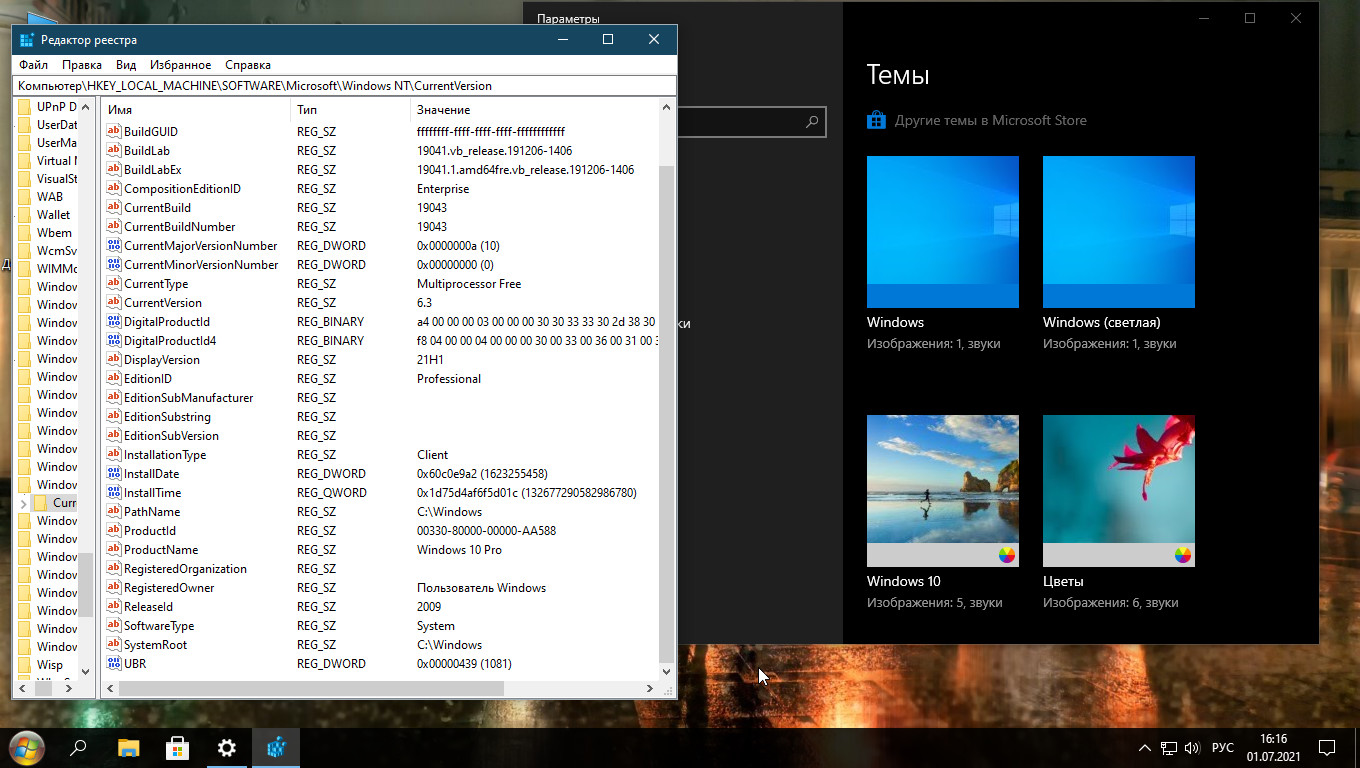
Task: Open Settings gear on the taskbar
Action: (x=227, y=748)
